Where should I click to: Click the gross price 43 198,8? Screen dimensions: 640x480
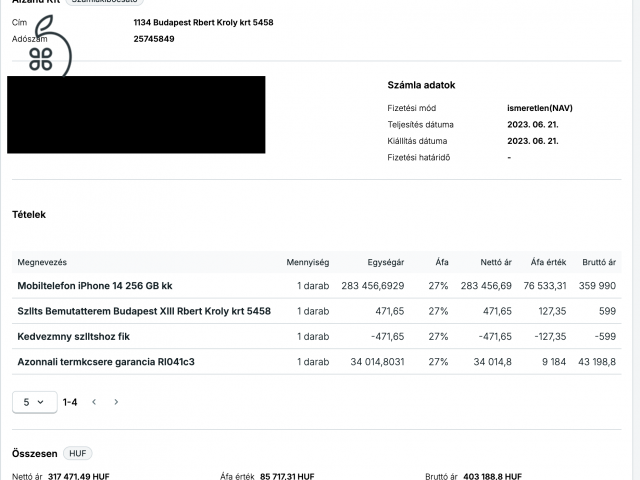coord(597,362)
